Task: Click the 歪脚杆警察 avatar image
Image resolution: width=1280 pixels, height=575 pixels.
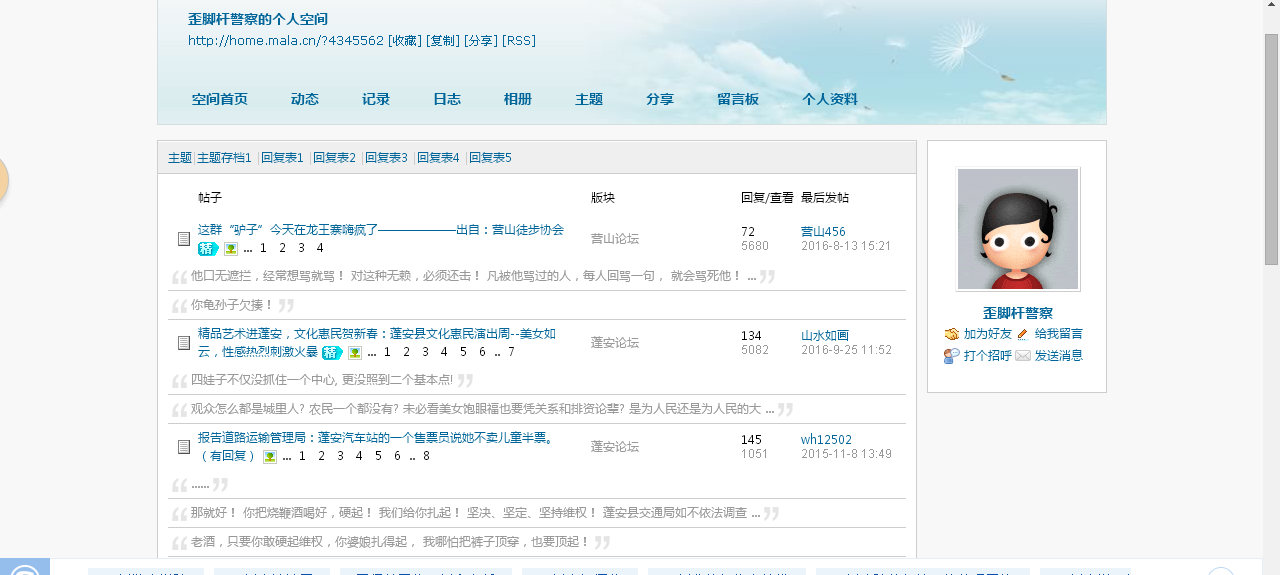Action: (1017, 229)
